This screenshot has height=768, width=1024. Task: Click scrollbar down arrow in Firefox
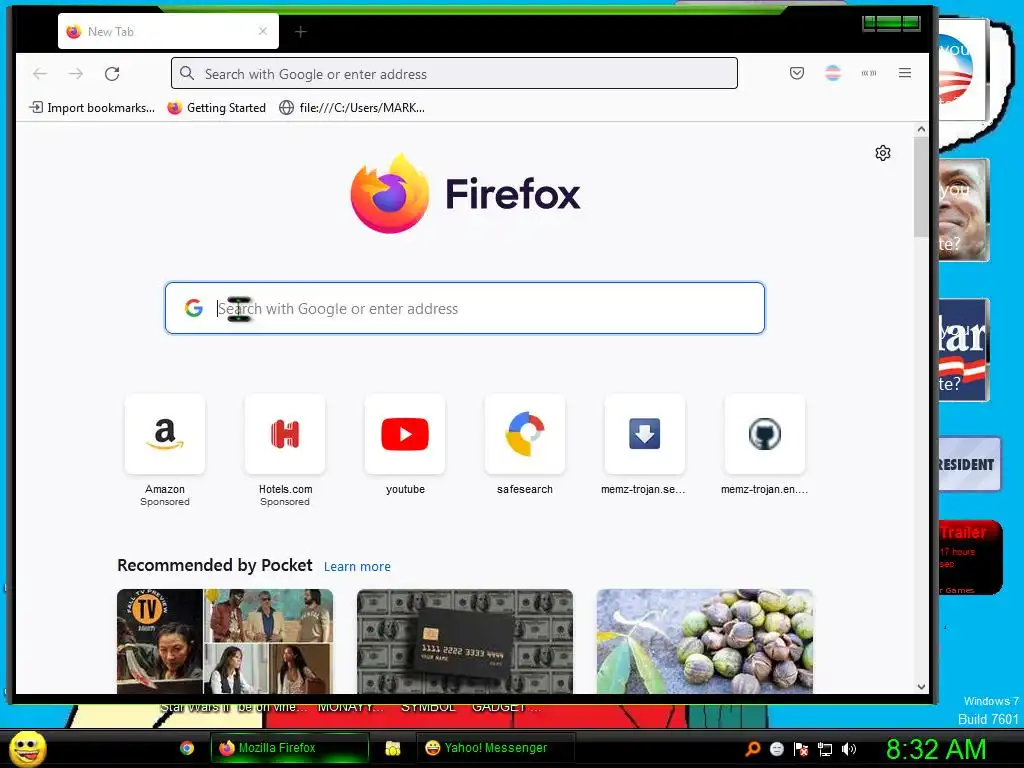coord(921,686)
